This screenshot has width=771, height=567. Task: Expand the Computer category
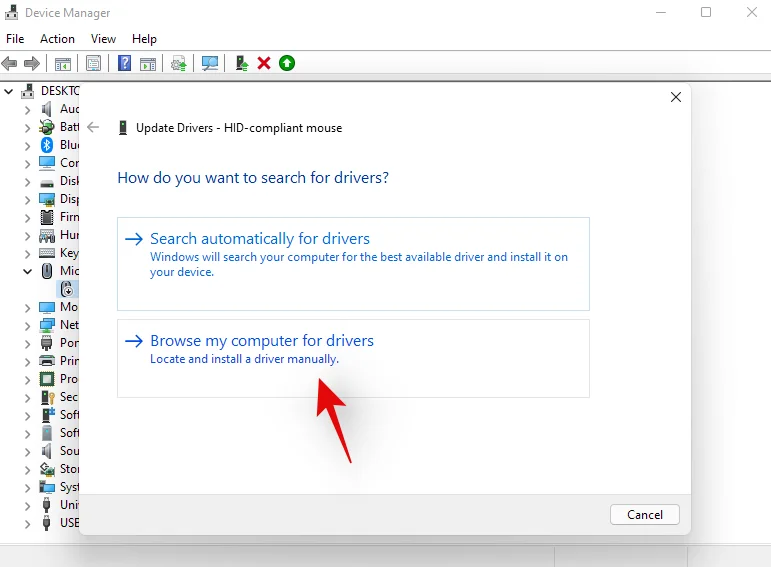pyautogui.click(x=28, y=164)
